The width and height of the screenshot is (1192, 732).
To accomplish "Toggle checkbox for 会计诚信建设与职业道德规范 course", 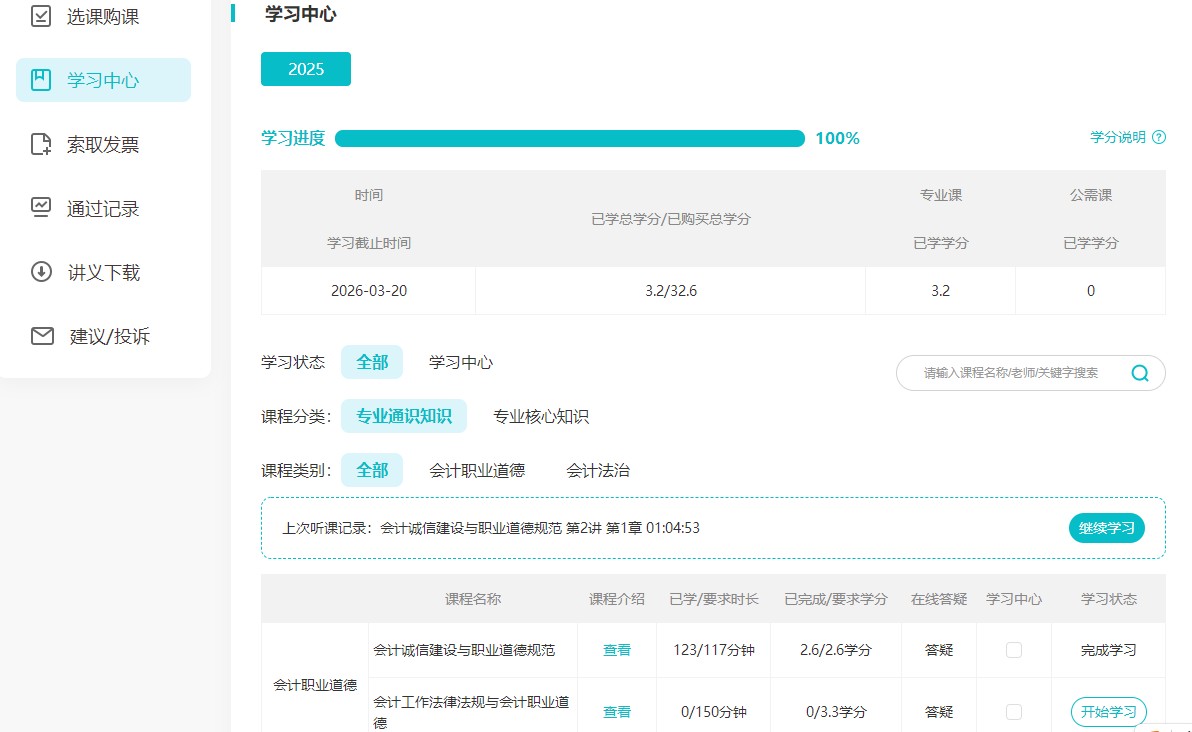I will (x=1014, y=650).
